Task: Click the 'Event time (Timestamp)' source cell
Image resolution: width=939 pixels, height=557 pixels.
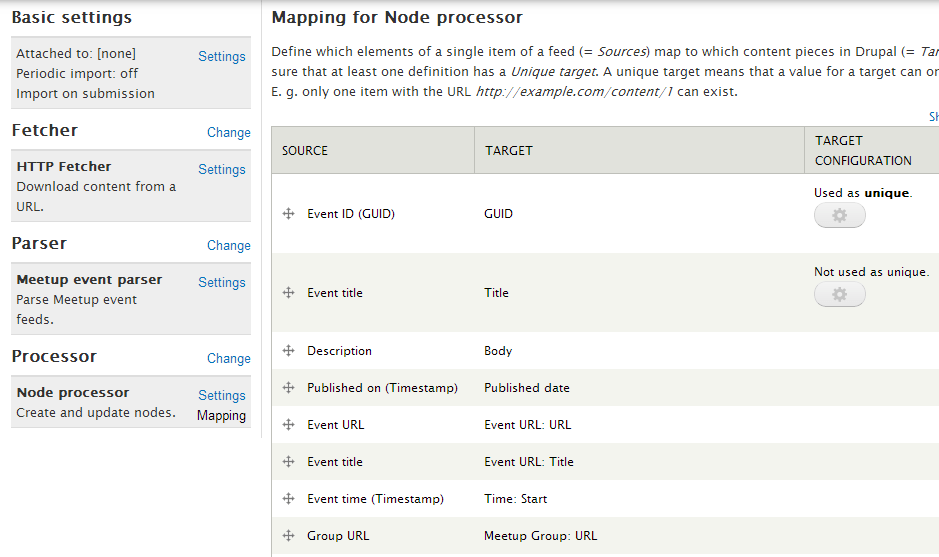Action: [375, 499]
